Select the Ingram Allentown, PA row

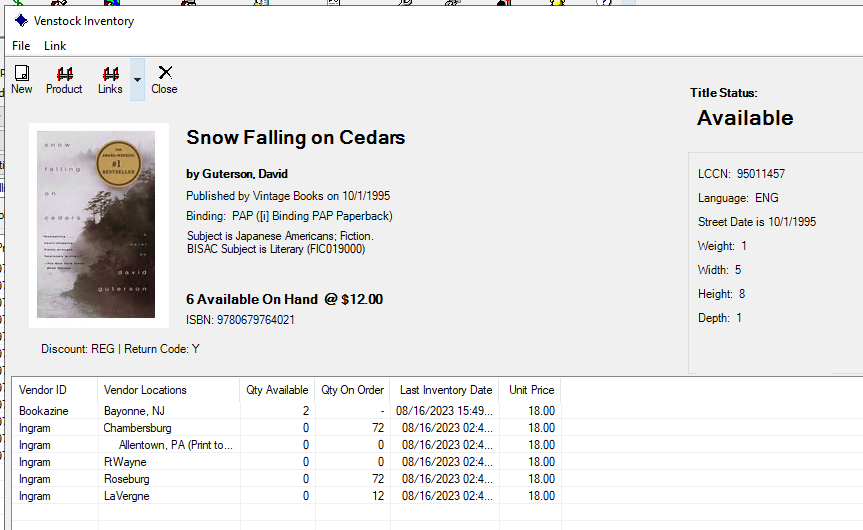(287, 445)
